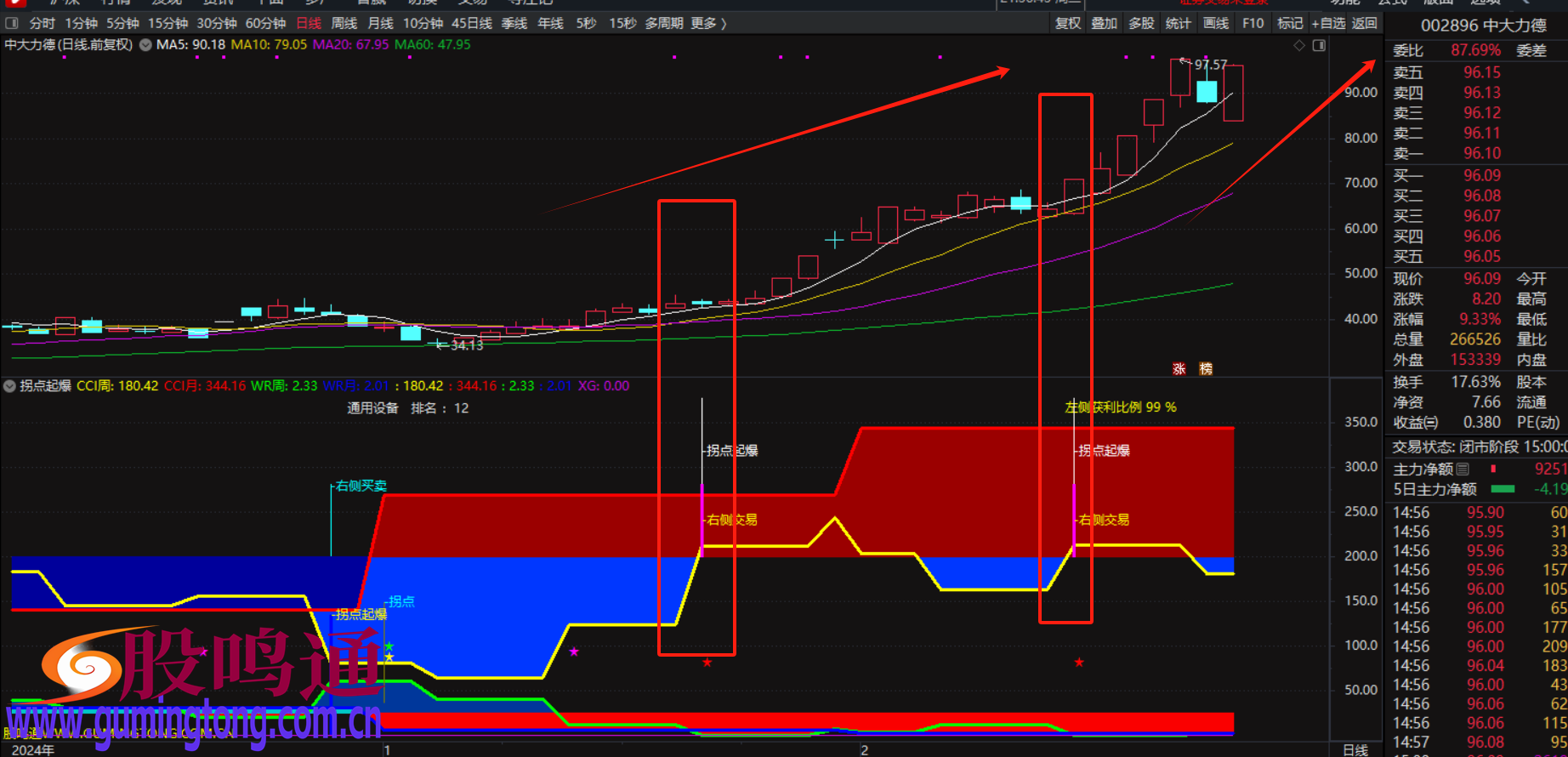Screen dimensions: 1568x757
Task: Click the diamond icon above the chart
Action: (x=1299, y=45)
